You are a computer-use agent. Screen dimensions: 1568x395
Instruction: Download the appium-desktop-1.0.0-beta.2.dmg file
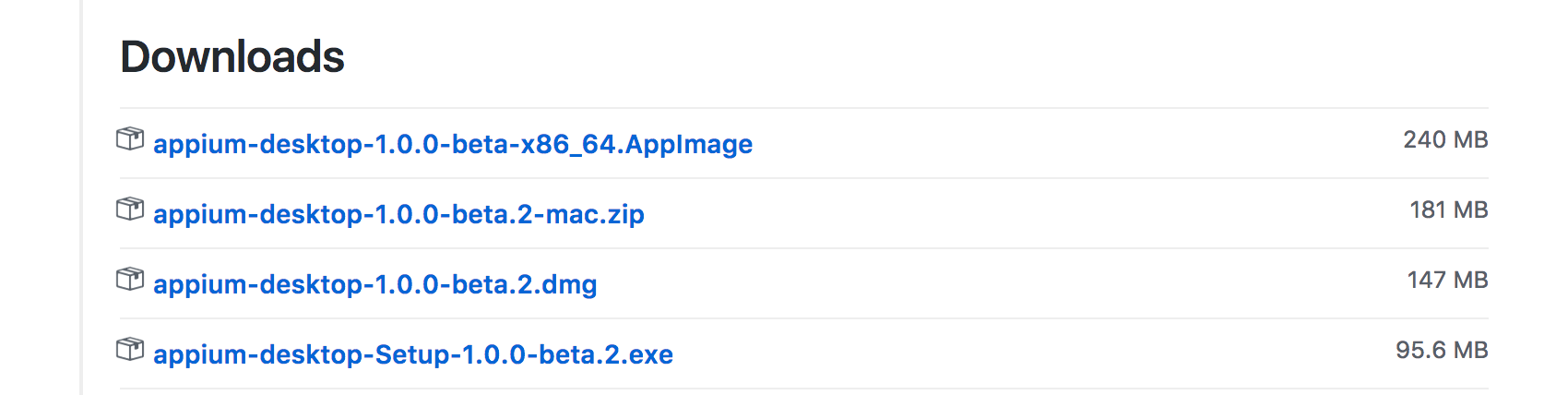coord(375,284)
